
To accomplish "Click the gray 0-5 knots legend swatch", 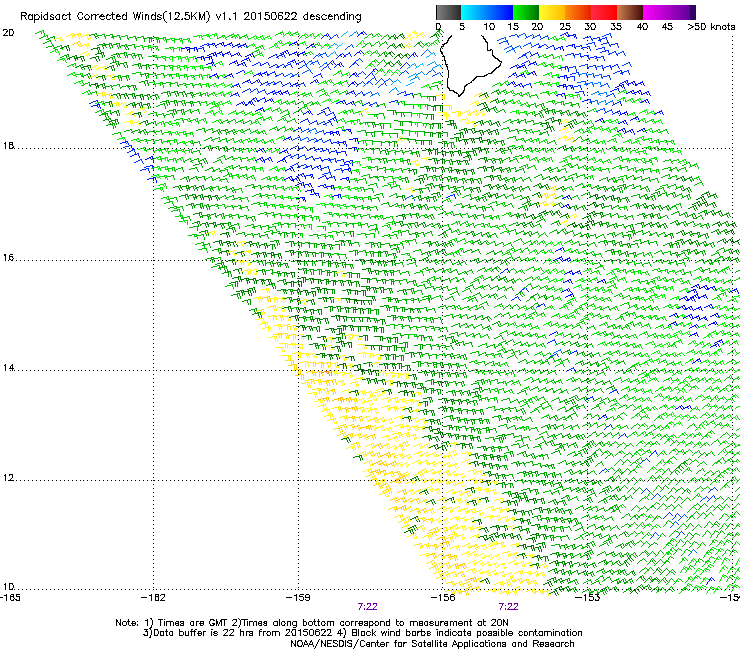I will tap(448, 12).
